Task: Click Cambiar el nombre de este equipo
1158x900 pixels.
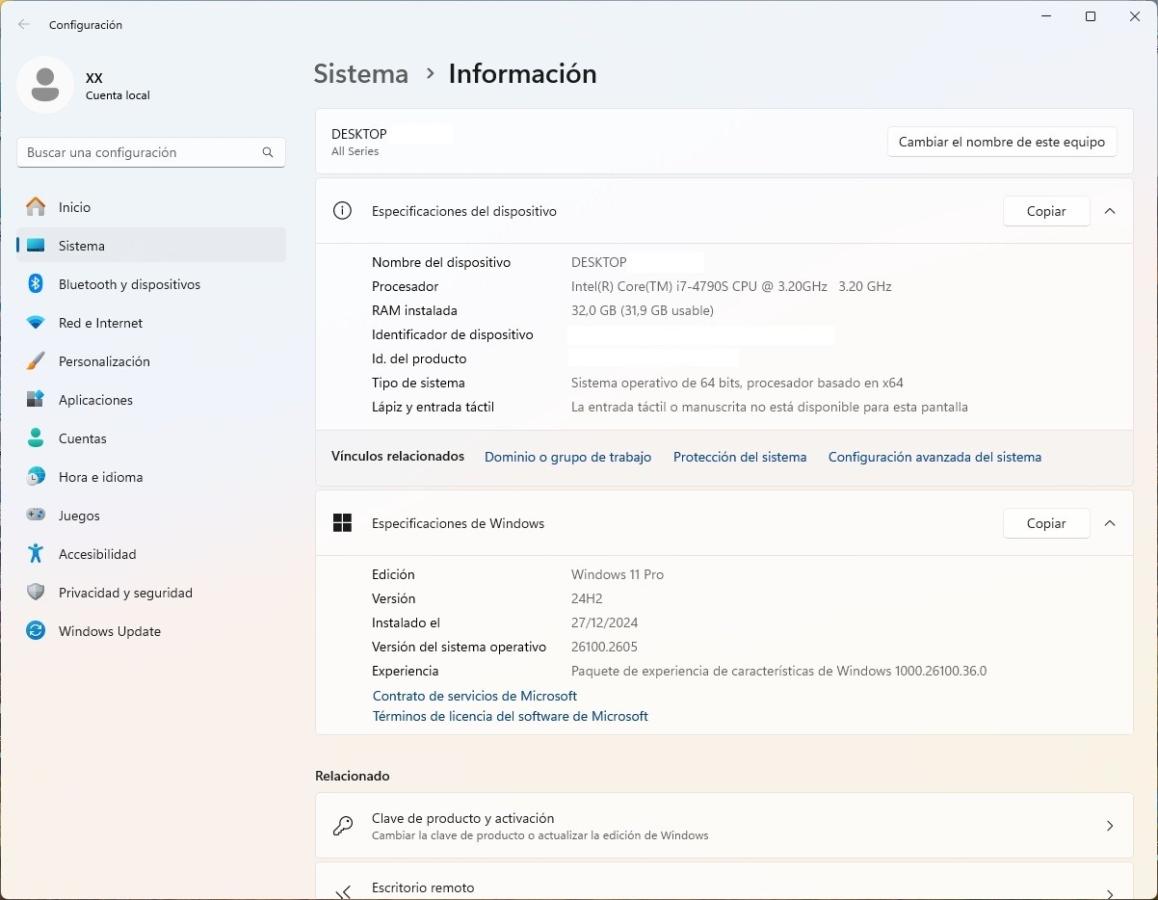Action: pyautogui.click(x=1001, y=142)
